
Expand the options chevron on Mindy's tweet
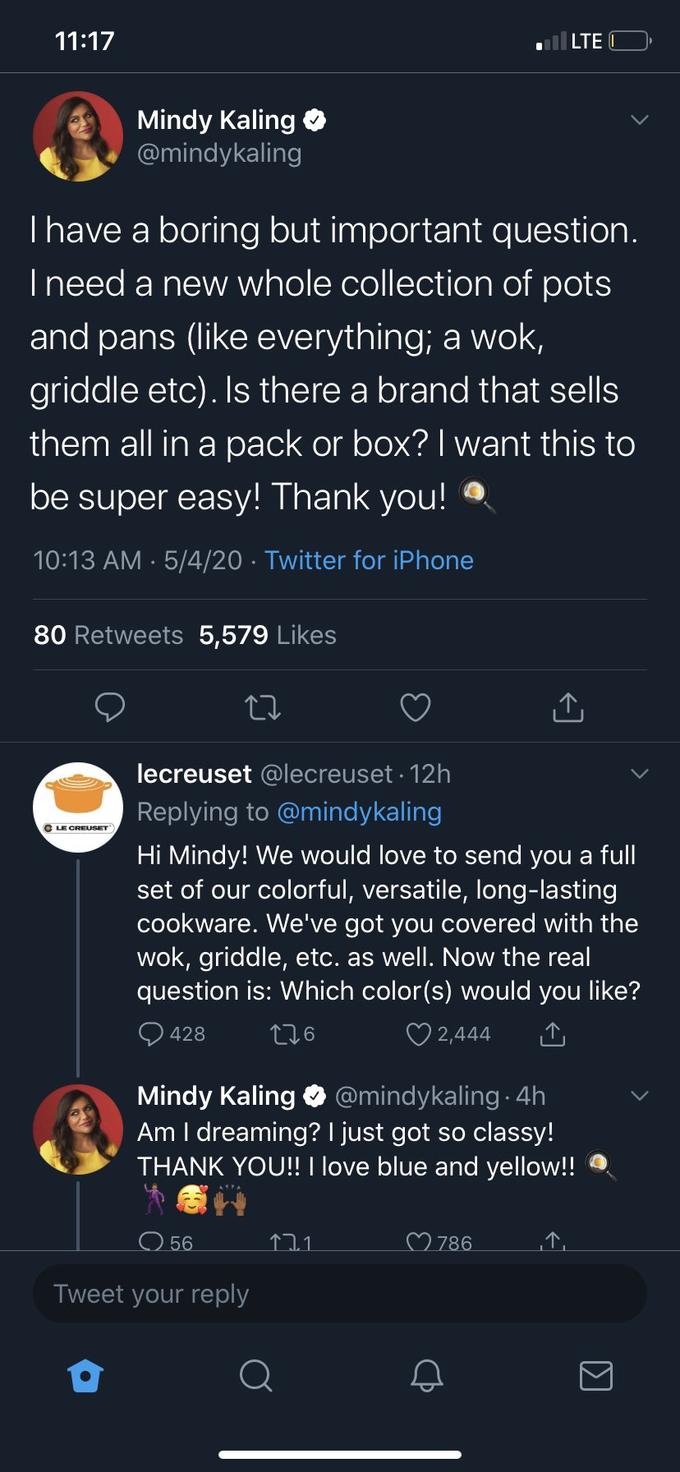(639, 119)
